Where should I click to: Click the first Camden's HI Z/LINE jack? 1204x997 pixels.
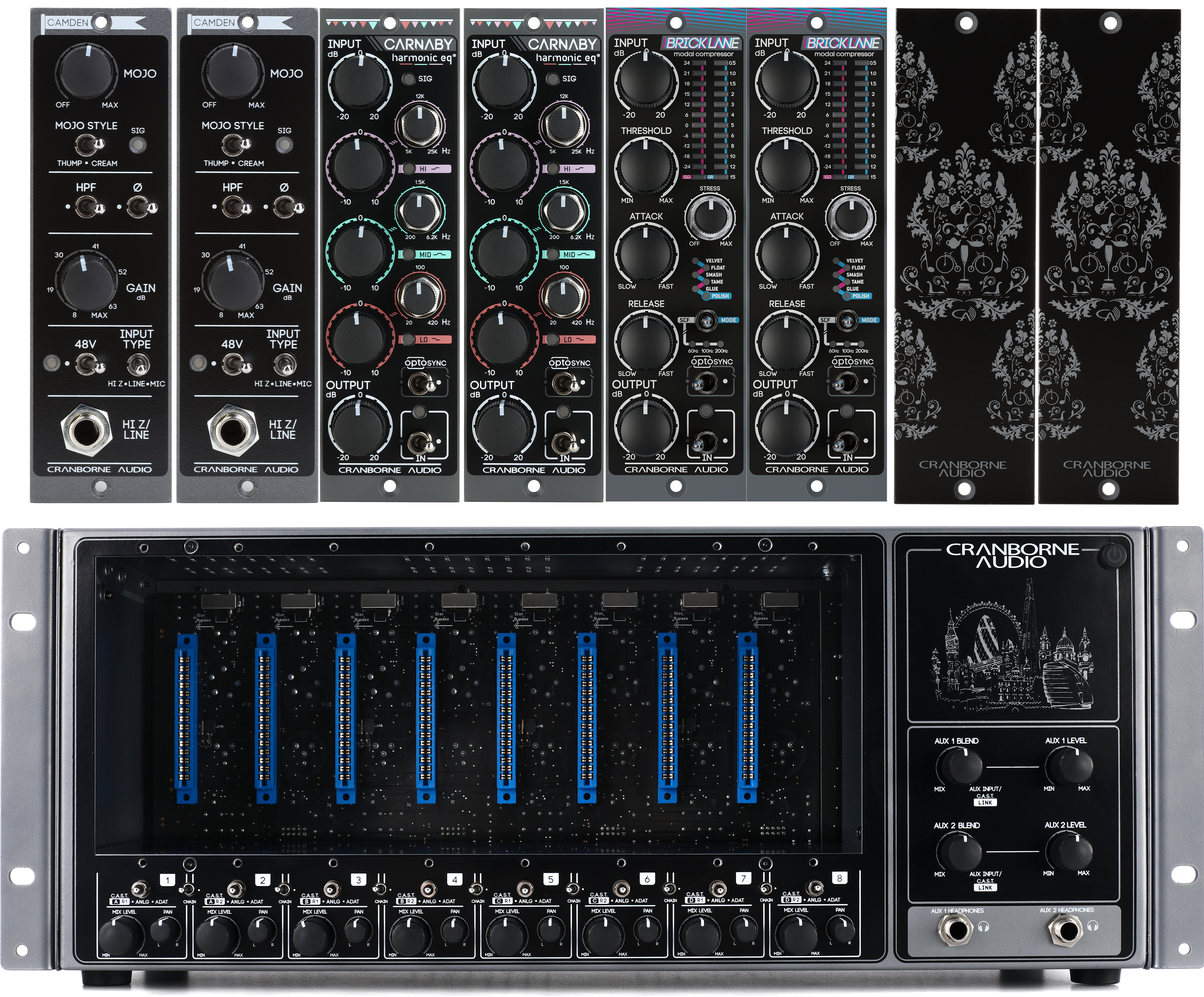click(x=87, y=430)
